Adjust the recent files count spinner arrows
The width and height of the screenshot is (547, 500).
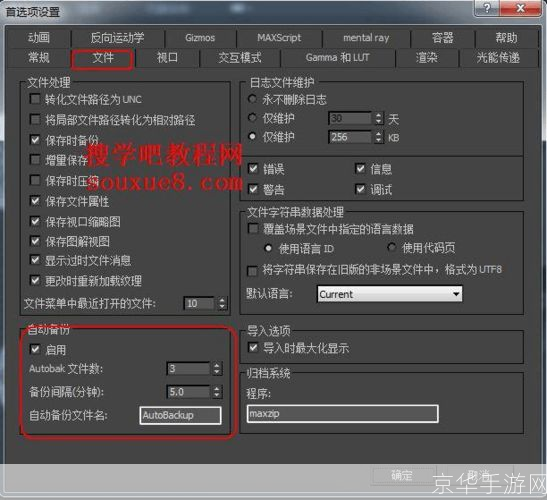click(x=222, y=303)
